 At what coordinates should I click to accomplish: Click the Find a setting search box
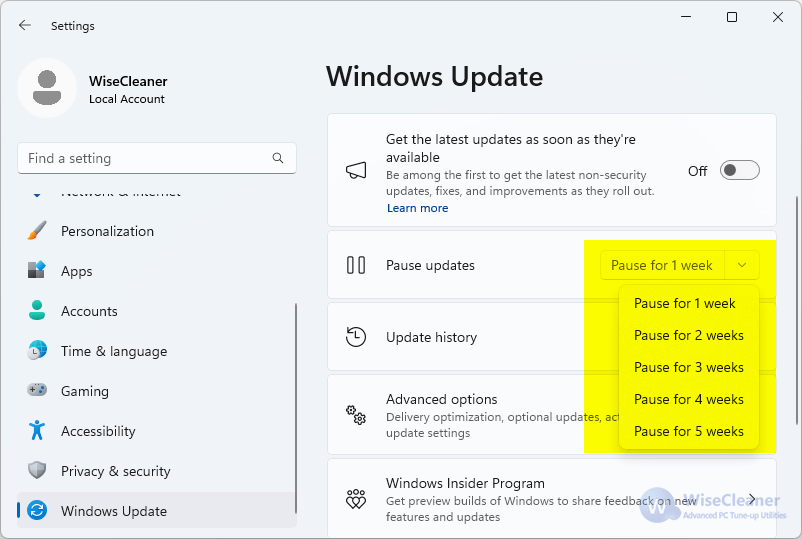pos(157,158)
